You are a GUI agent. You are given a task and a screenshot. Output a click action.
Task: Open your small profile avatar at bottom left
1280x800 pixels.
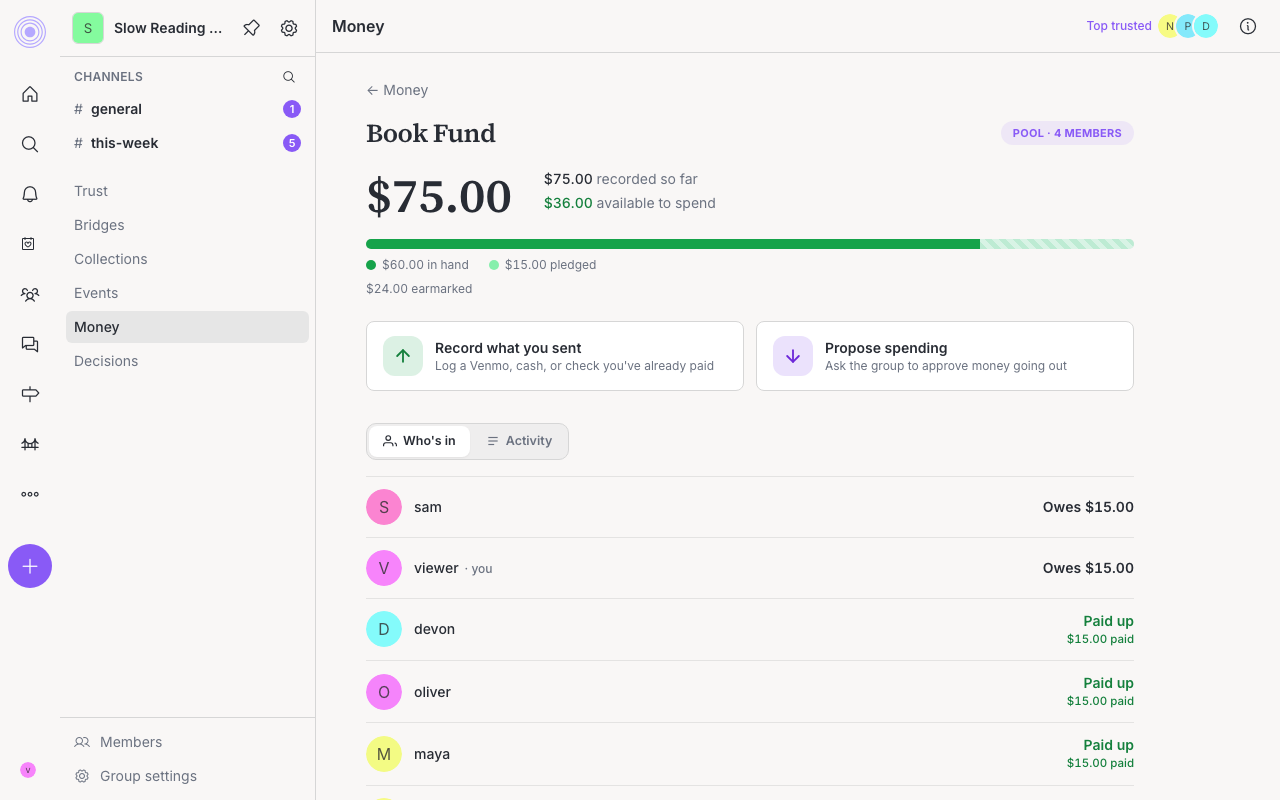point(28,770)
